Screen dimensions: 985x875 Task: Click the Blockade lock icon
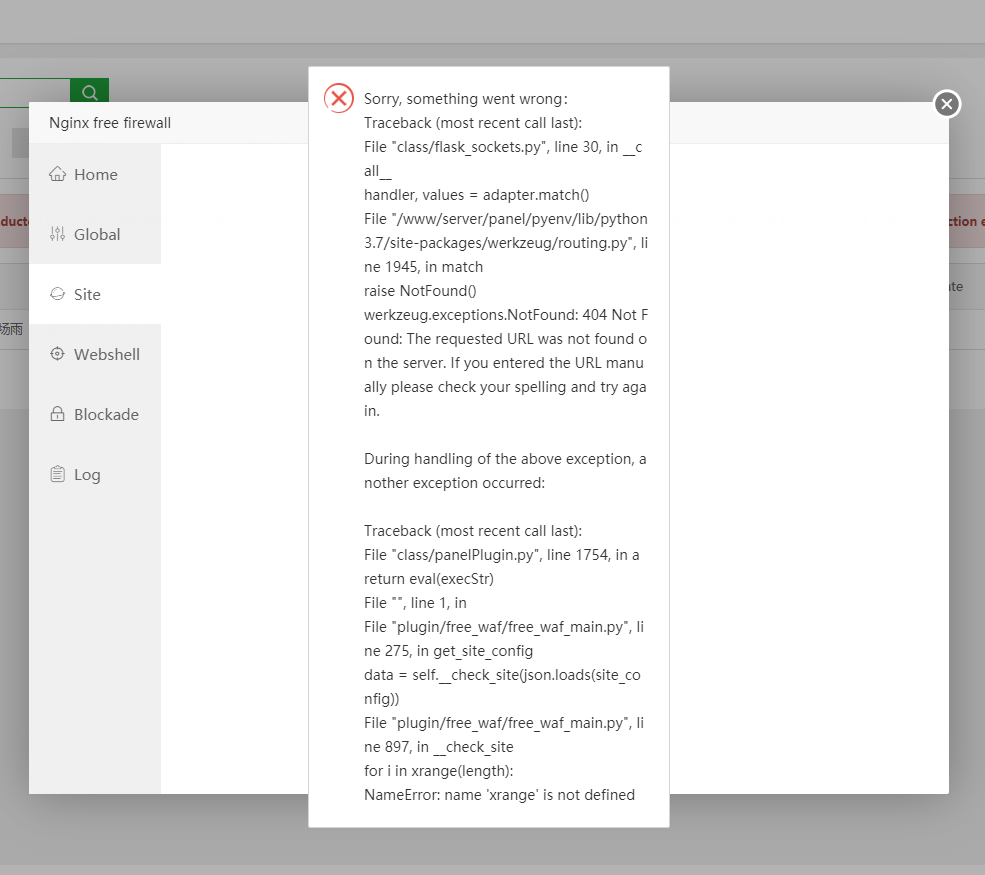tap(57, 414)
